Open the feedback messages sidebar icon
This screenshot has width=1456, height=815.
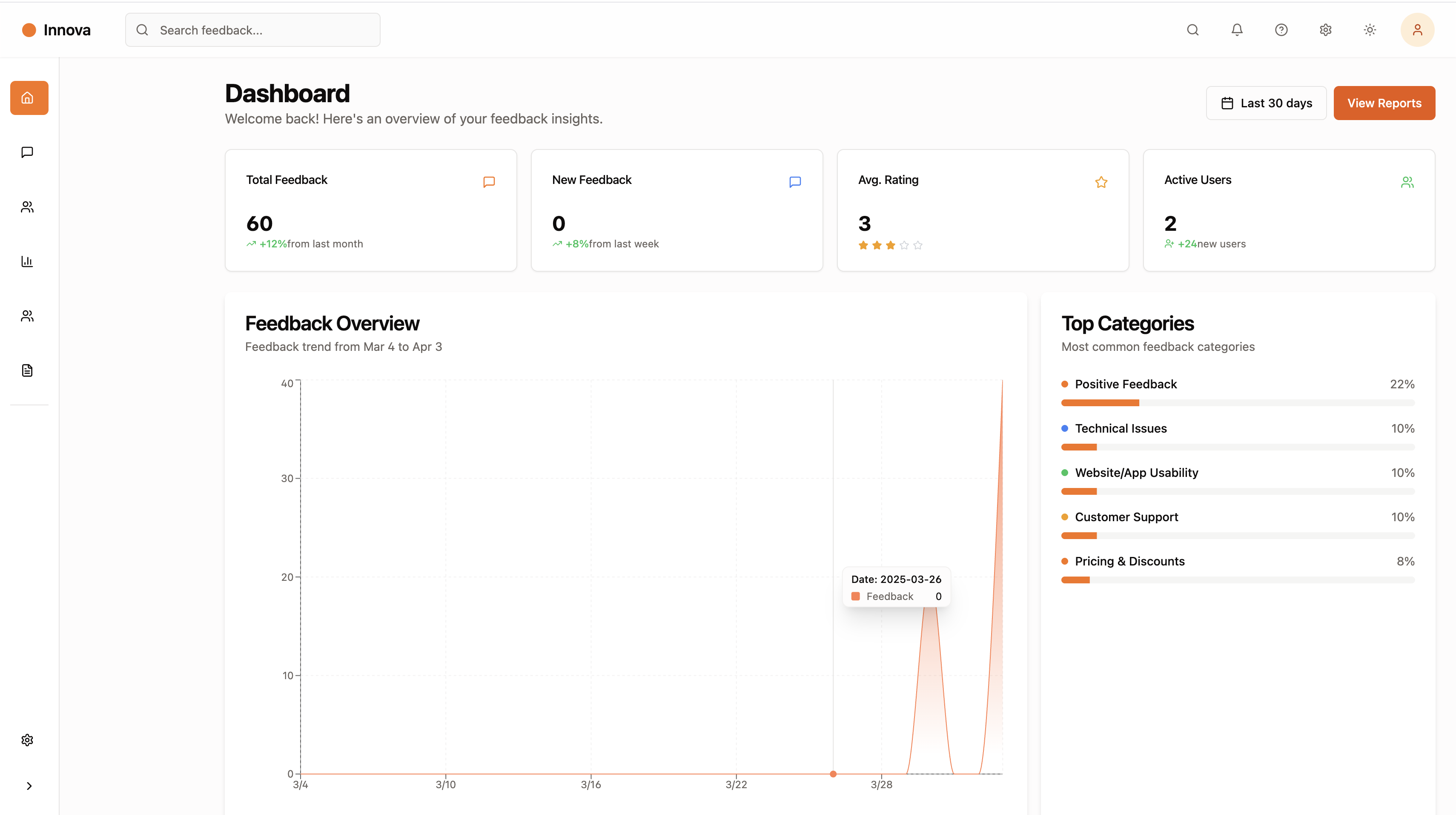[x=27, y=152]
